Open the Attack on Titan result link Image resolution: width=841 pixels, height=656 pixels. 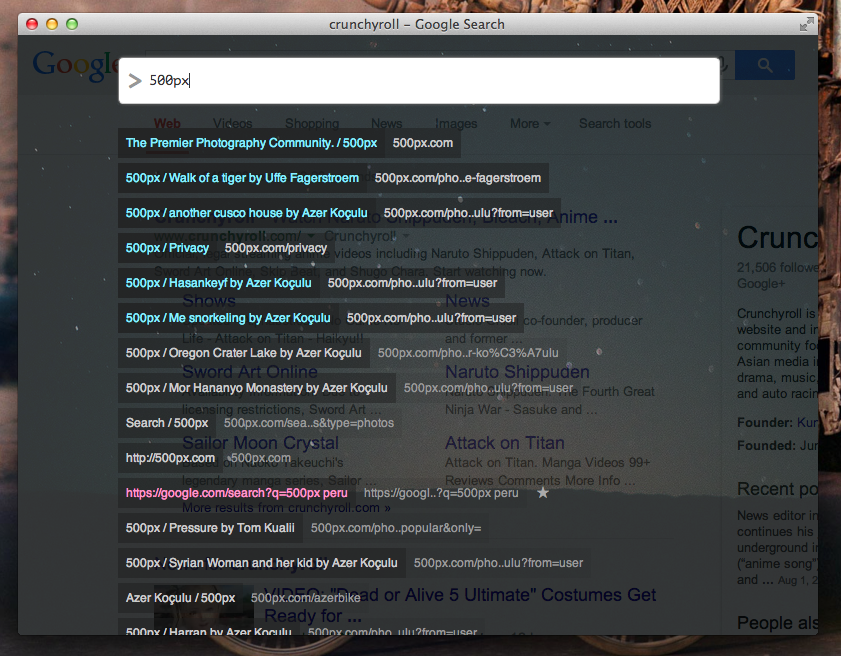504,442
